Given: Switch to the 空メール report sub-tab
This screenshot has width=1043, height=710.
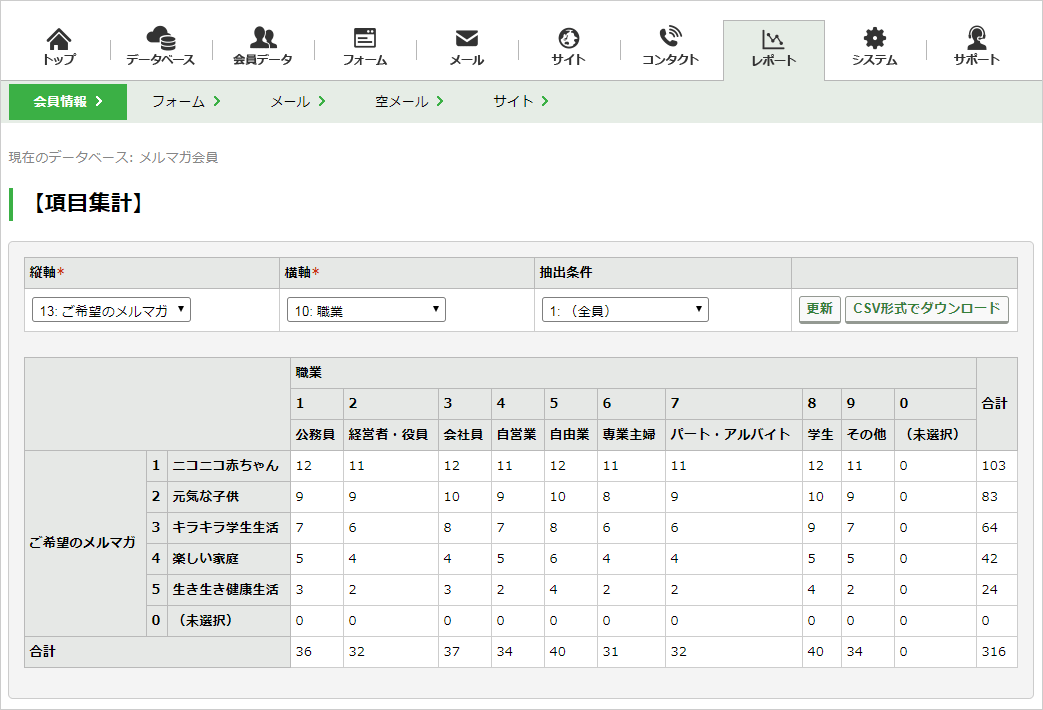Looking at the screenshot, I should pyautogui.click(x=409, y=101).
